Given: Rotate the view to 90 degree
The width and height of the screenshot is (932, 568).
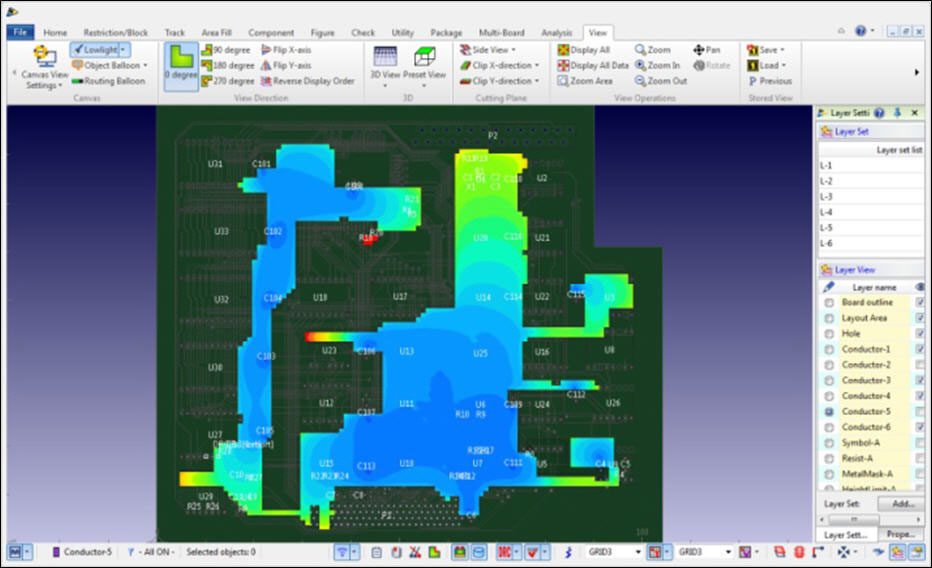Looking at the screenshot, I should click(226, 50).
